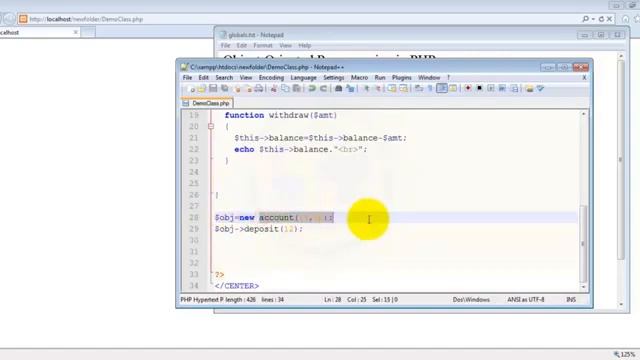
Task: Click the macro Playback icon
Action: click(x=491, y=89)
